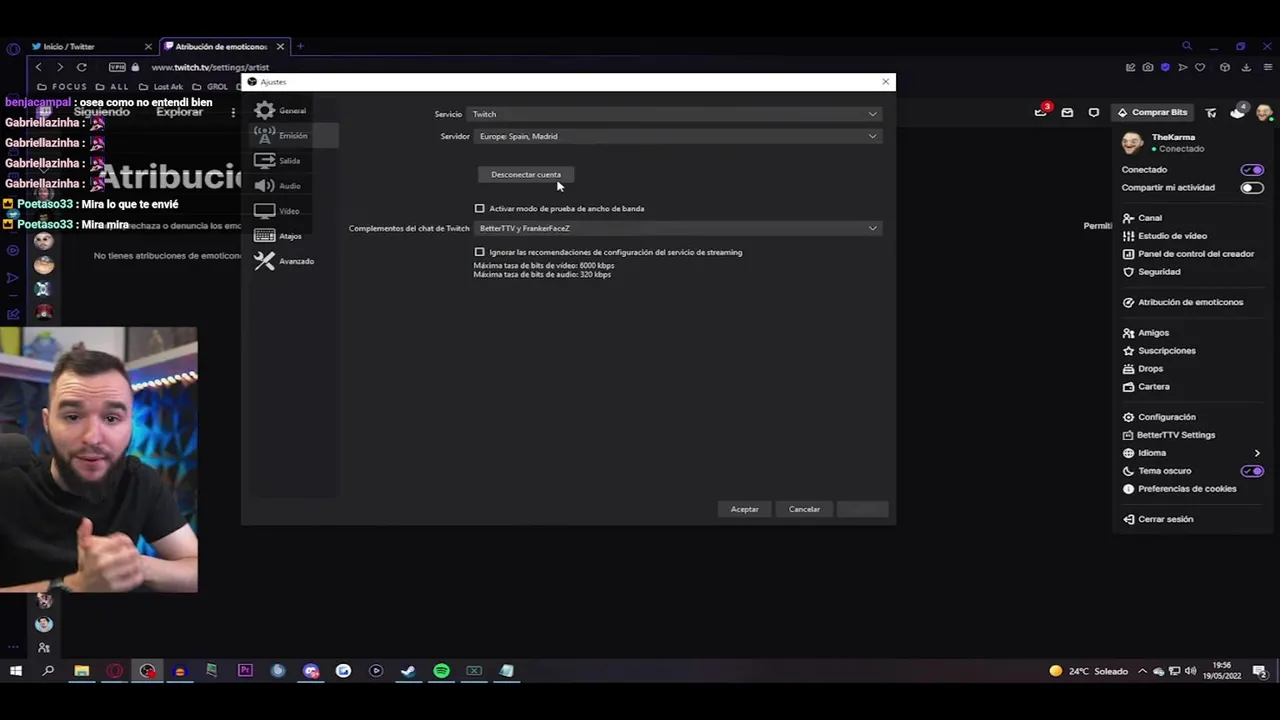1280x720 pixels.
Task: Click the browser forward arrow
Action: (x=60, y=67)
